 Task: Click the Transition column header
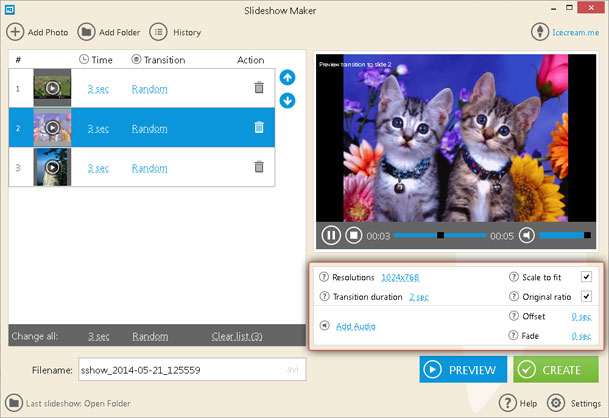tap(158, 60)
